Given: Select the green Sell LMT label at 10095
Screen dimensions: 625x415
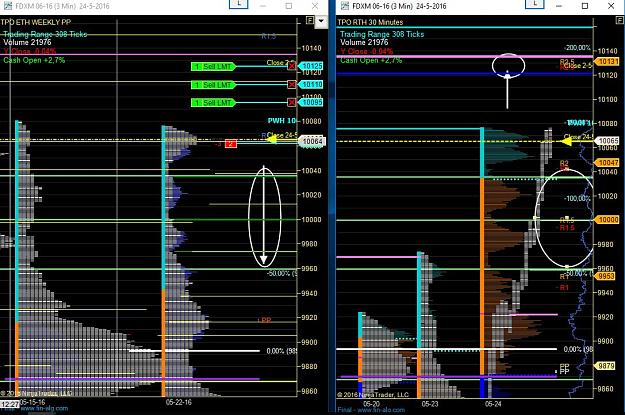Looking at the screenshot, I should coord(214,103).
